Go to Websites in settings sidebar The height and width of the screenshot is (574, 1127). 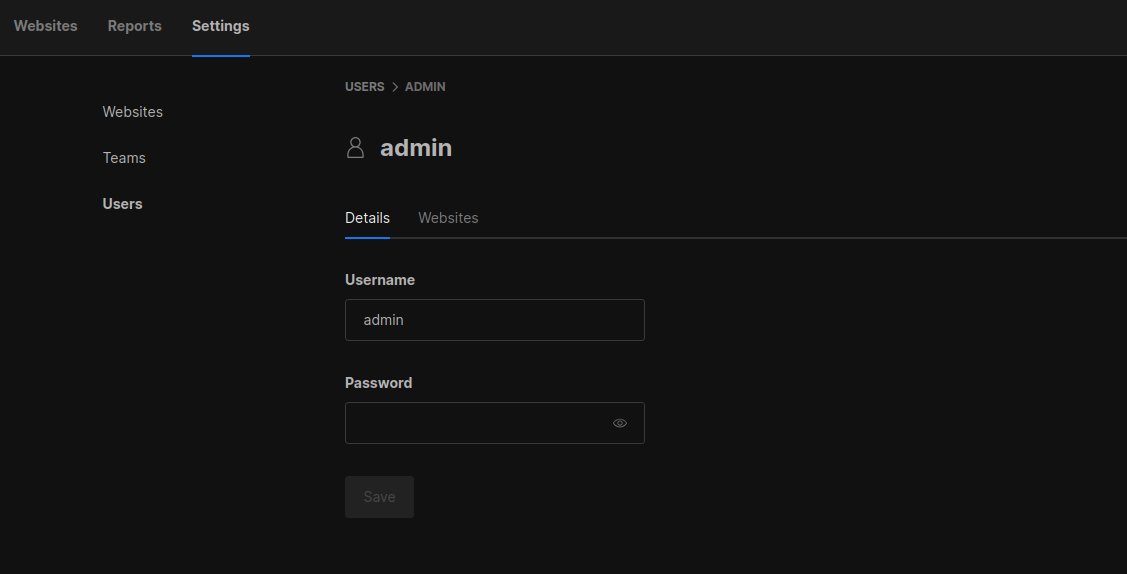click(x=132, y=112)
